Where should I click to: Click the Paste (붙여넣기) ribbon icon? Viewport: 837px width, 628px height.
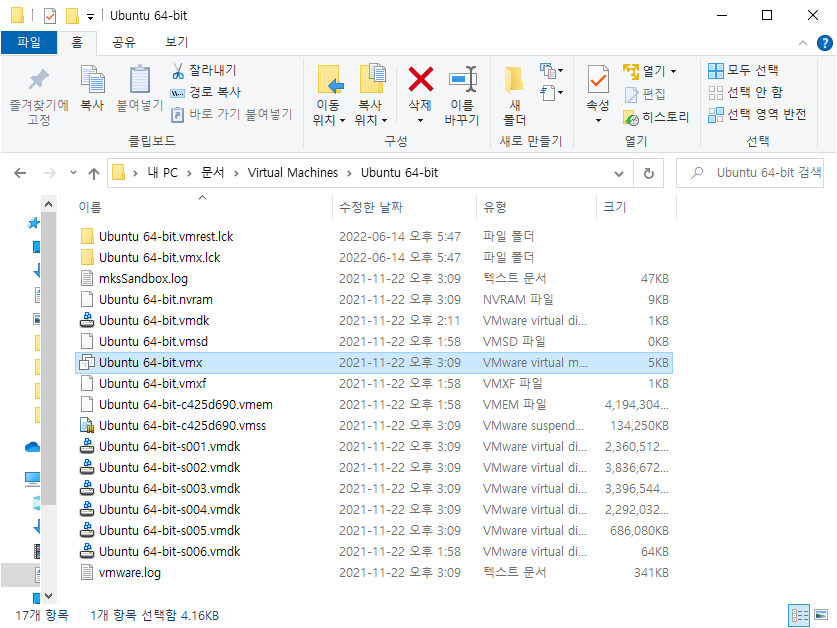[x=140, y=89]
